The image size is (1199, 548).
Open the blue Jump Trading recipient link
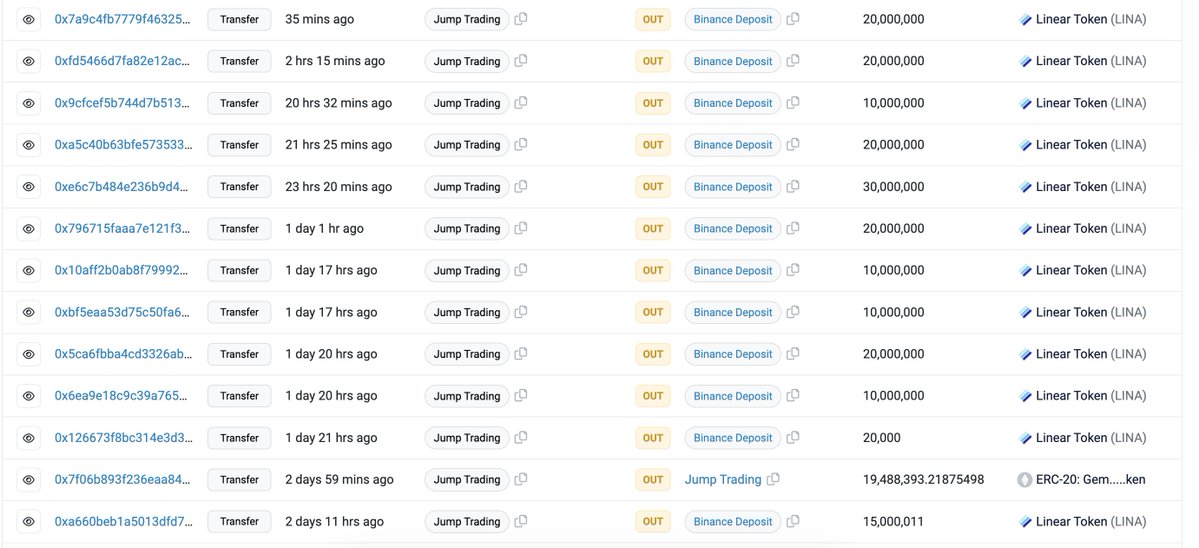(723, 479)
